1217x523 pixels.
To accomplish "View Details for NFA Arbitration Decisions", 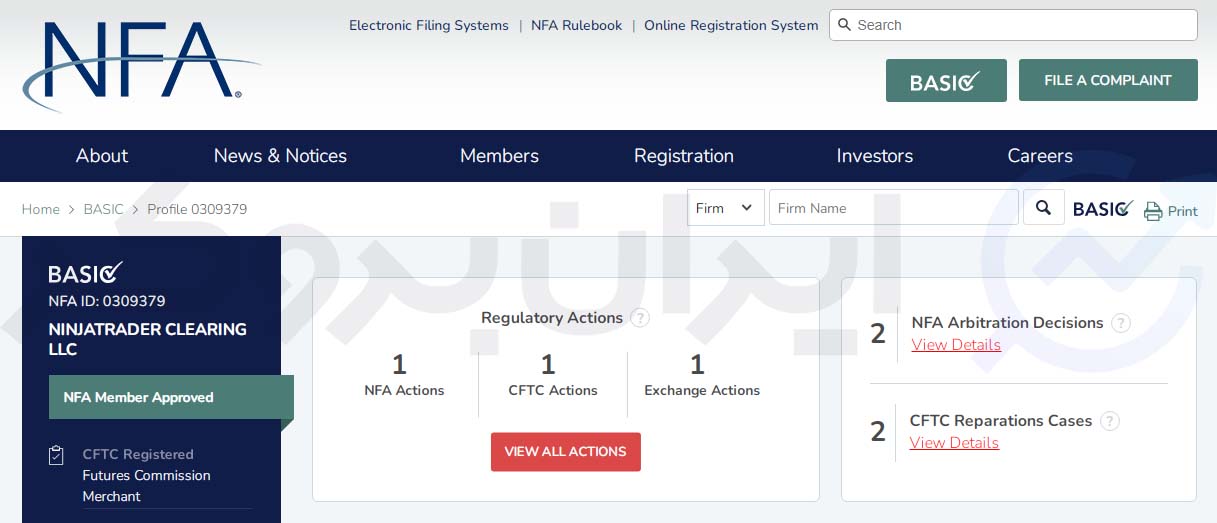I will click(x=956, y=345).
